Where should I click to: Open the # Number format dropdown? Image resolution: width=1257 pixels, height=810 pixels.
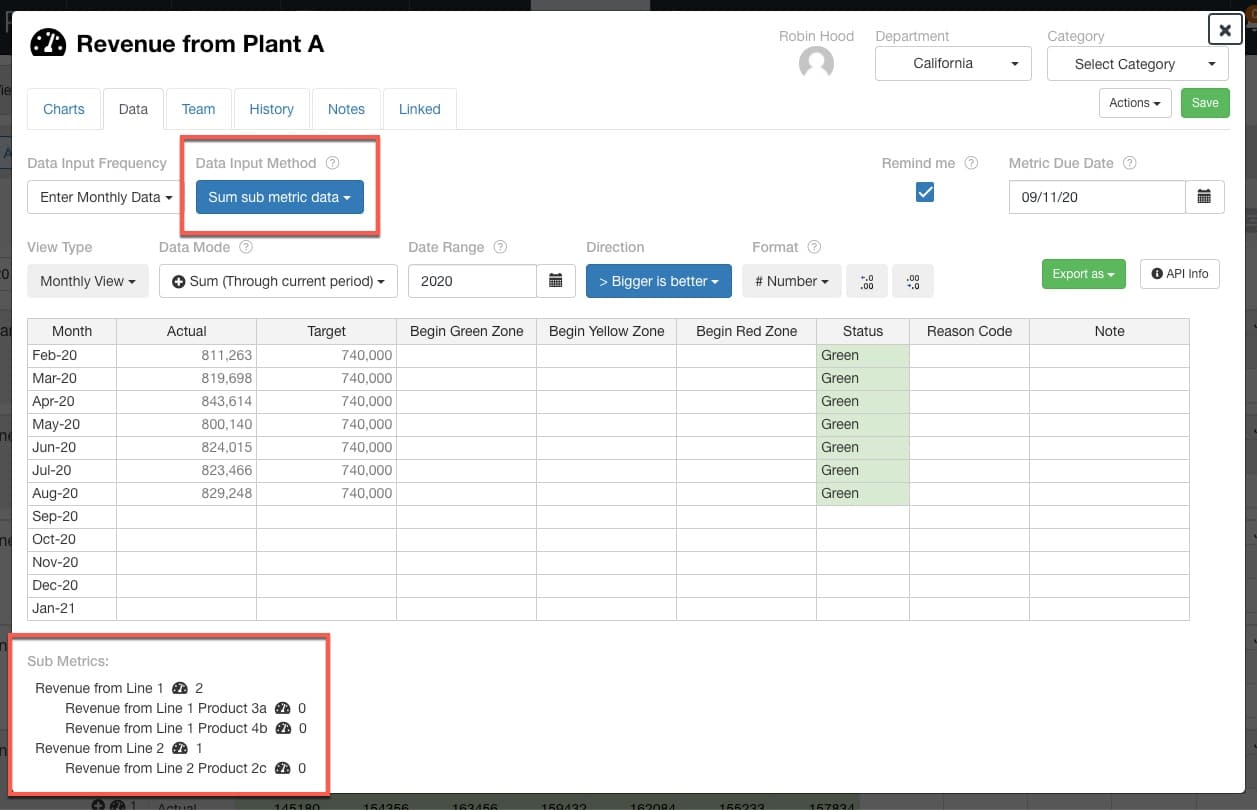[791, 281]
